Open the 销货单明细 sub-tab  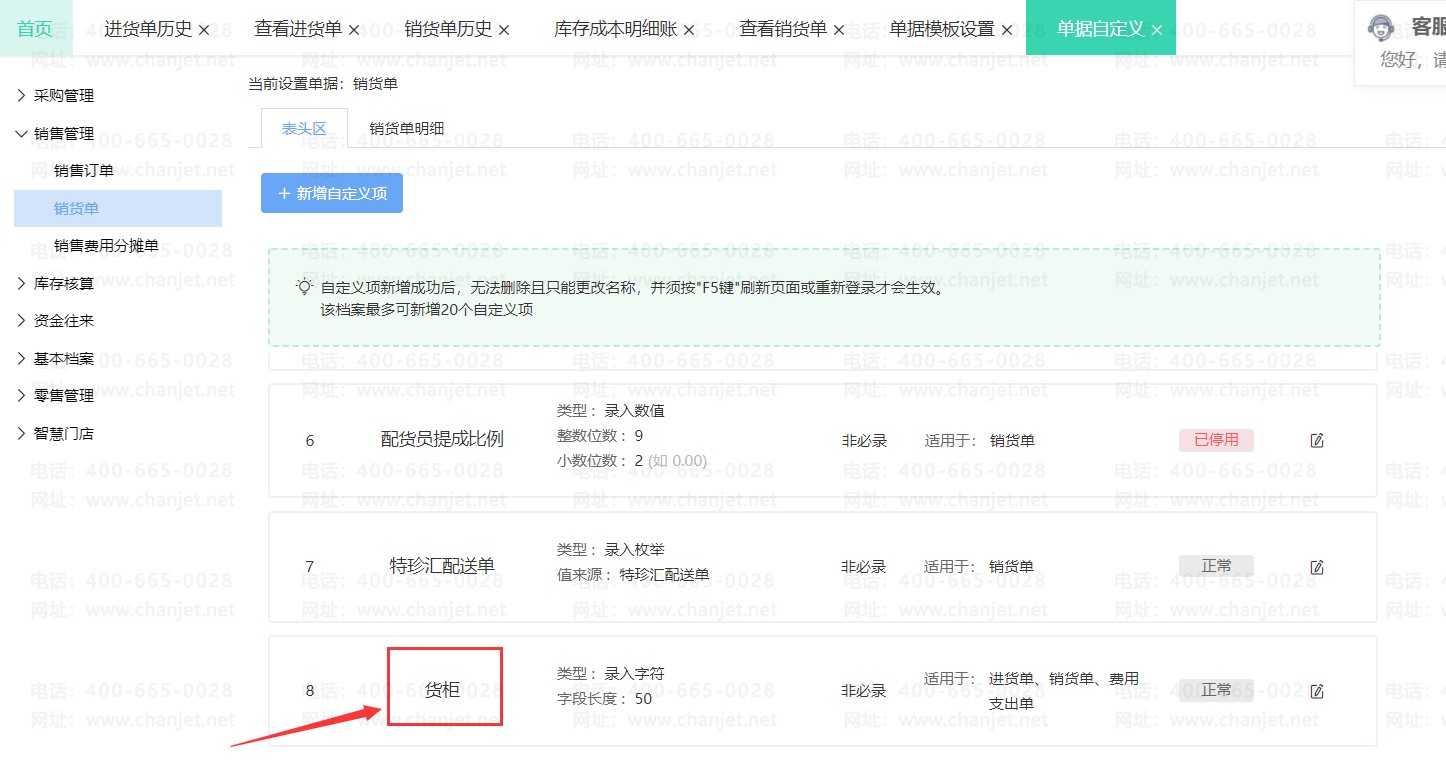[407, 128]
